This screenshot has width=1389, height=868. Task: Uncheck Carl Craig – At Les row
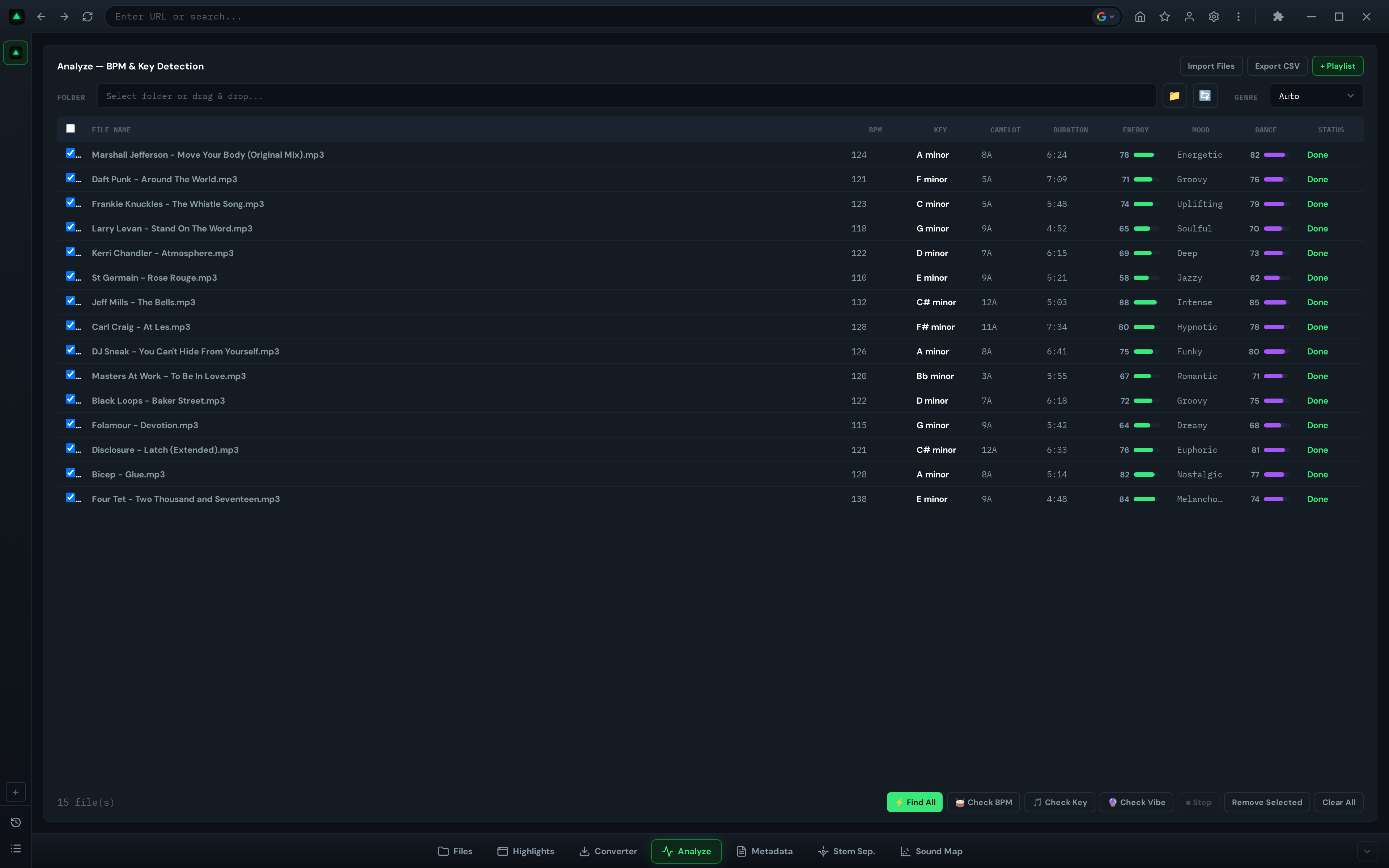[71, 325]
